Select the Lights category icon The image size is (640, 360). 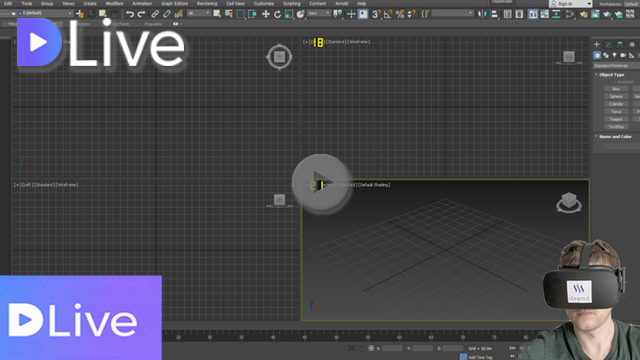click(x=614, y=55)
